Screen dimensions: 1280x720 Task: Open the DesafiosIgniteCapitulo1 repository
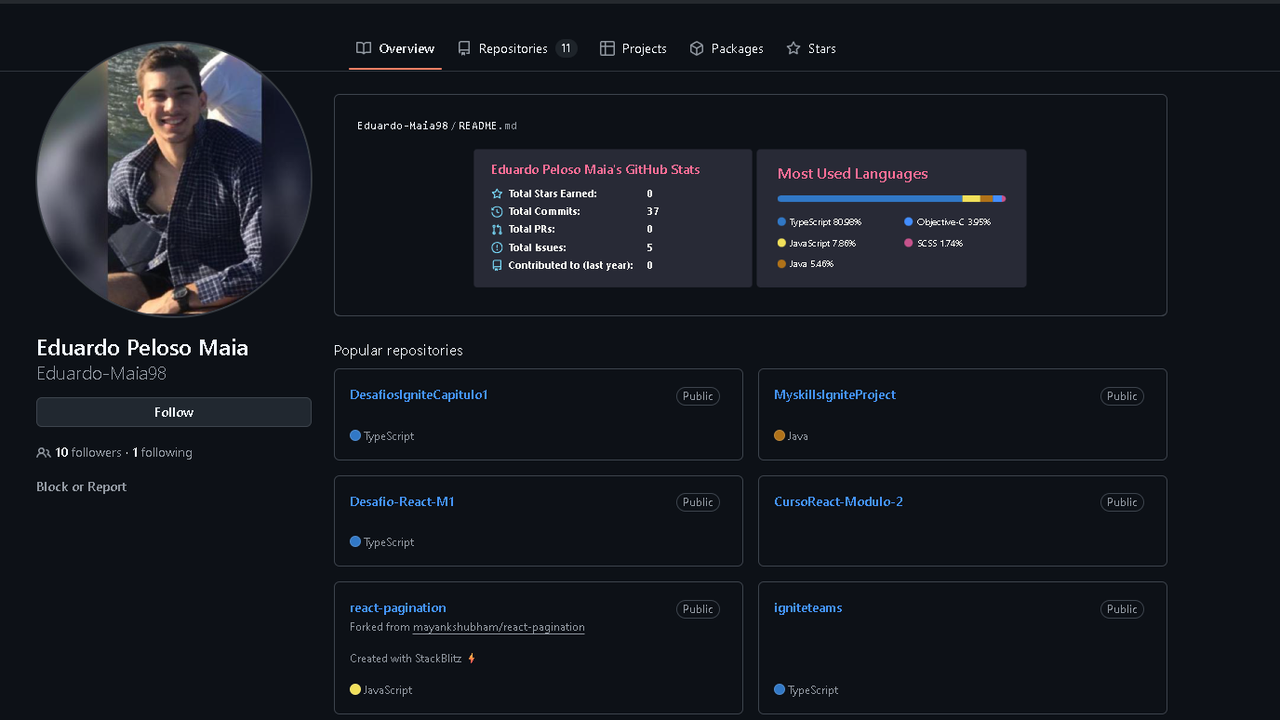coord(419,395)
